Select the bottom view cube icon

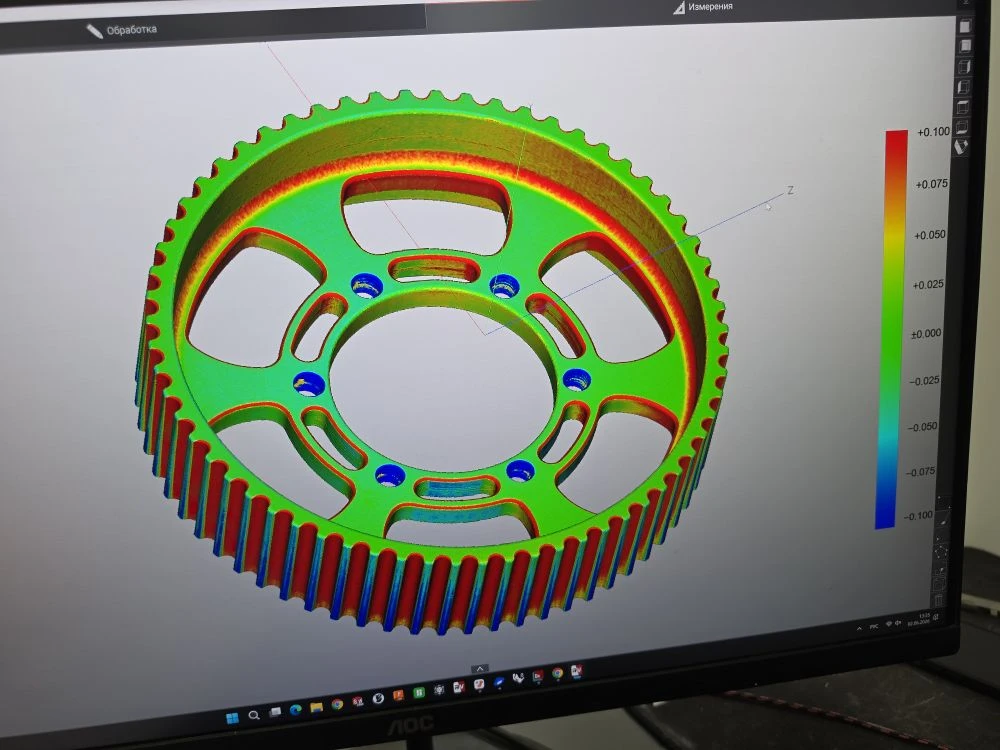coord(962,128)
